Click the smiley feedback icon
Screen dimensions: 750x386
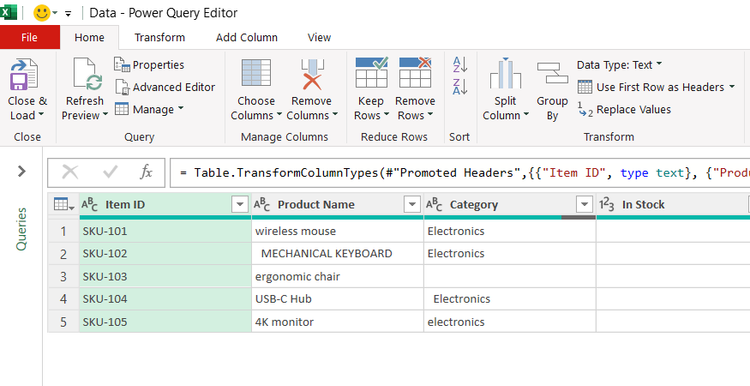coord(42,13)
